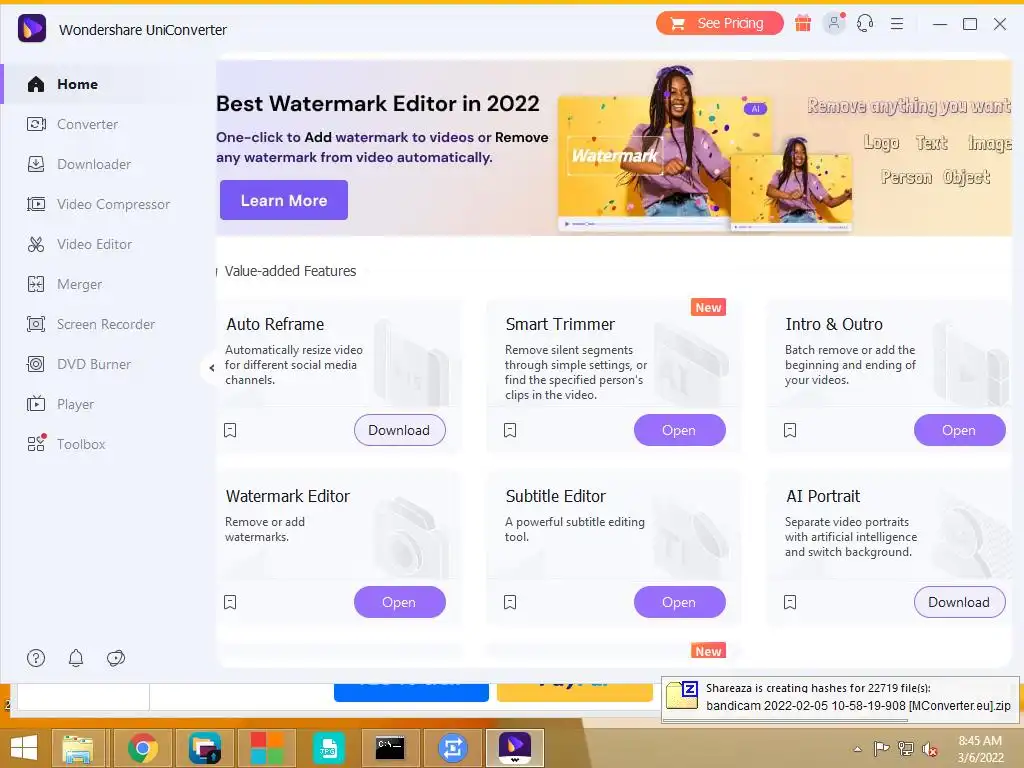Bookmark the Auto Reframe card
The height and width of the screenshot is (768, 1024).
[x=230, y=430]
